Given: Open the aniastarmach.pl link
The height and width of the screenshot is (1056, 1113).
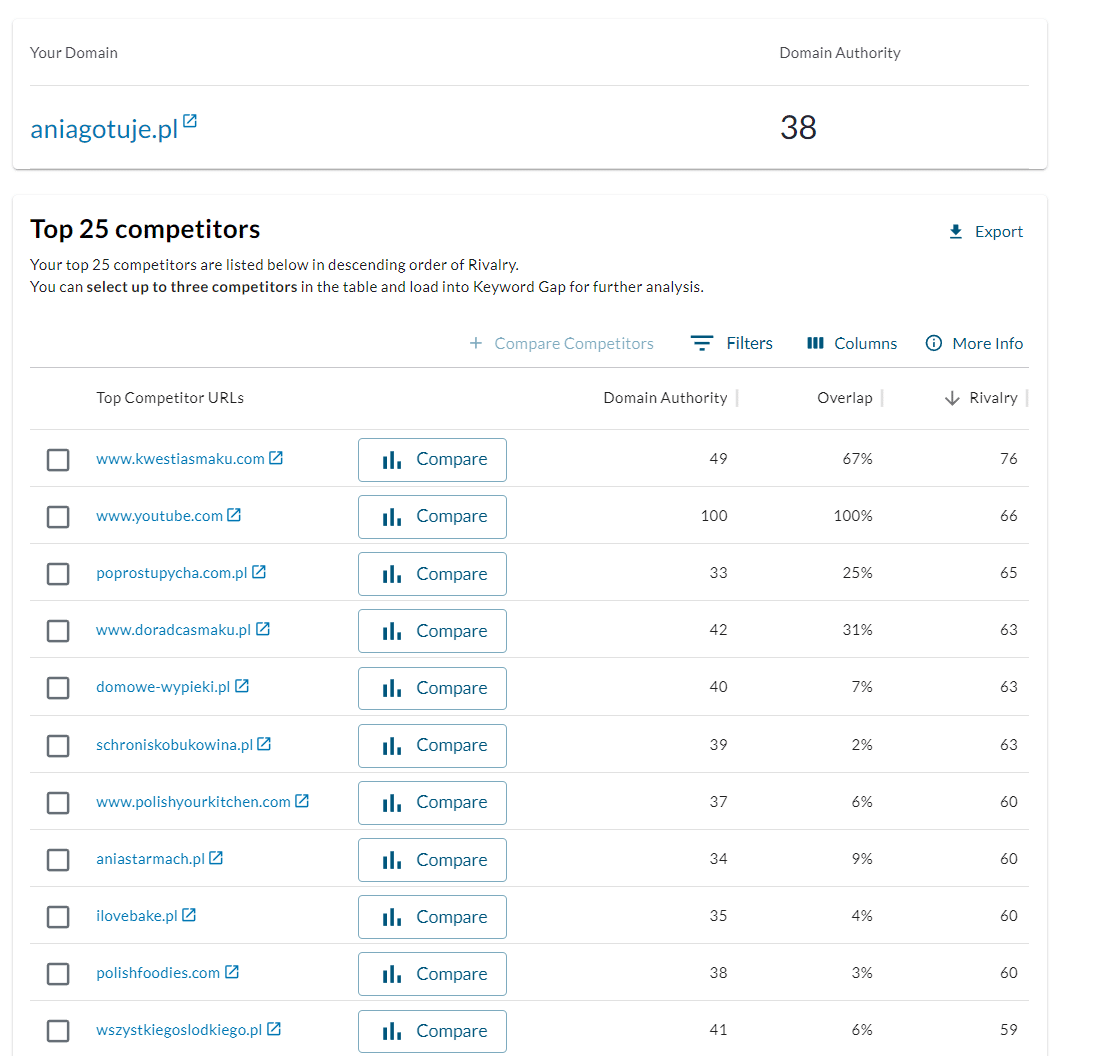Looking at the screenshot, I should pyautogui.click(x=150, y=859).
